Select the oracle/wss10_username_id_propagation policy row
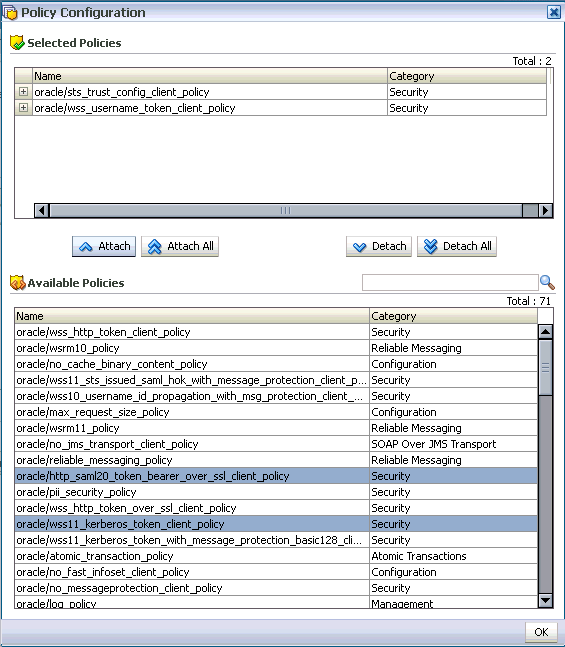565x647 pixels. pyautogui.click(x=276, y=396)
